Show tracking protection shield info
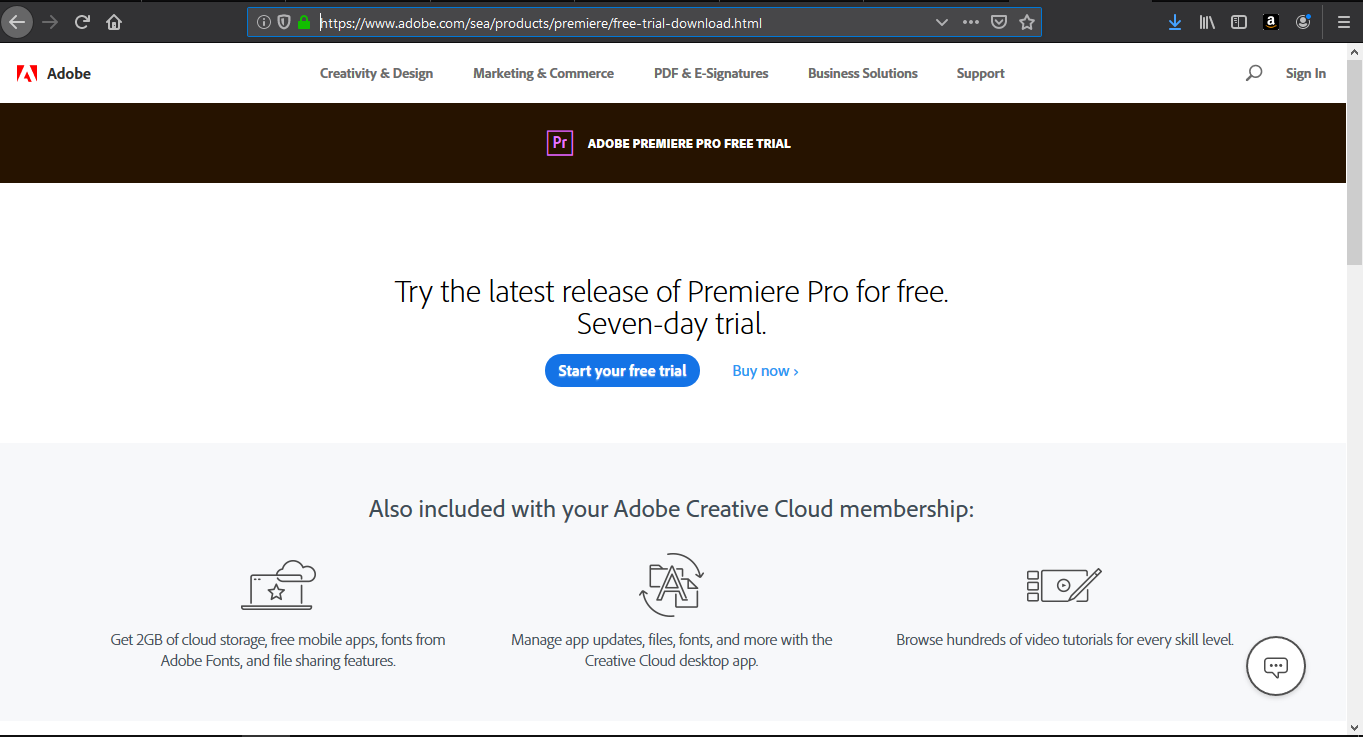This screenshot has width=1363, height=737. [284, 22]
